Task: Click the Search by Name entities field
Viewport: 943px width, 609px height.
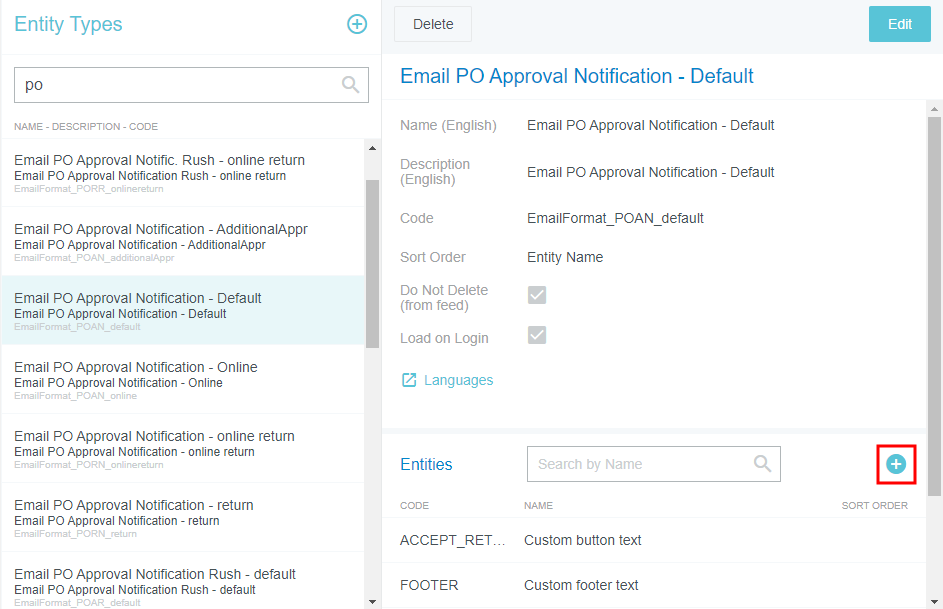Action: pyautogui.click(x=640, y=464)
